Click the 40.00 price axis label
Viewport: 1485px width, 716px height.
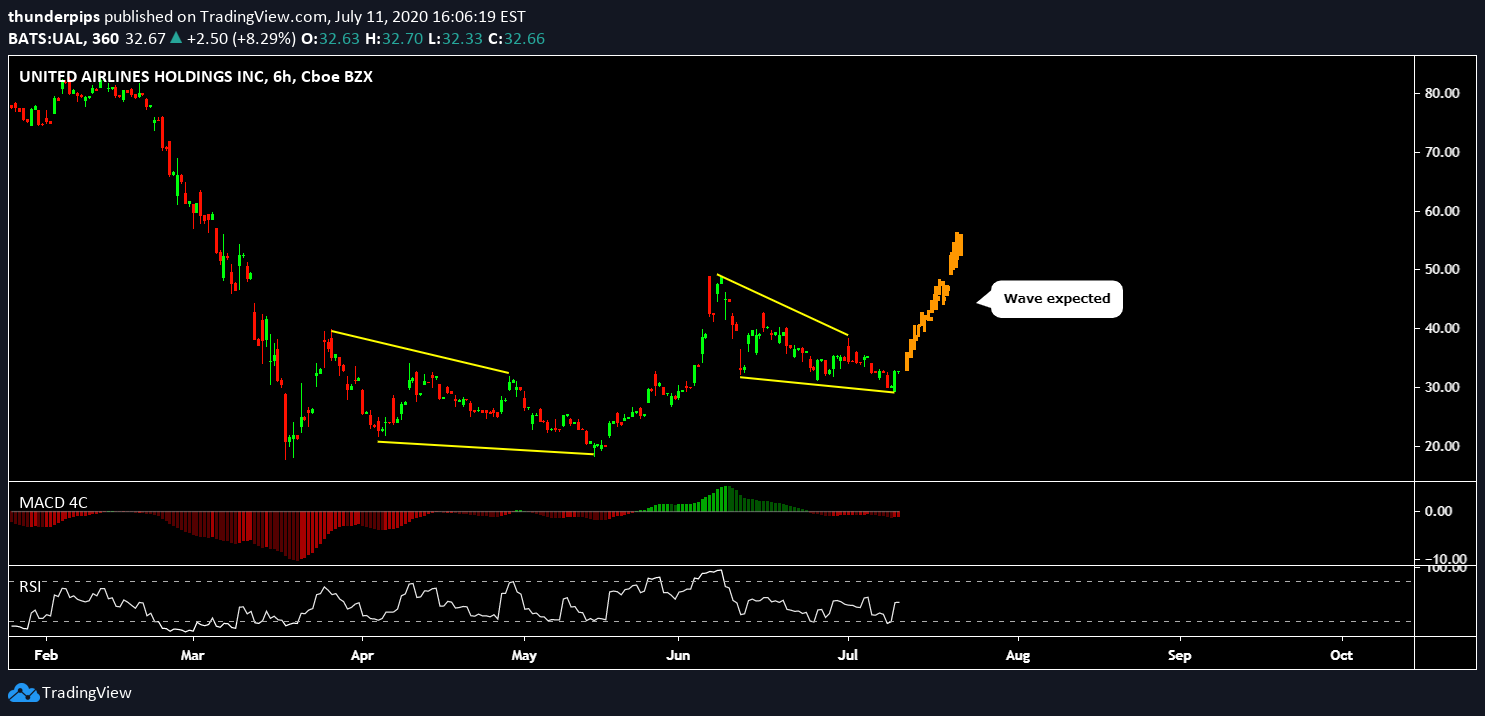tap(1444, 328)
